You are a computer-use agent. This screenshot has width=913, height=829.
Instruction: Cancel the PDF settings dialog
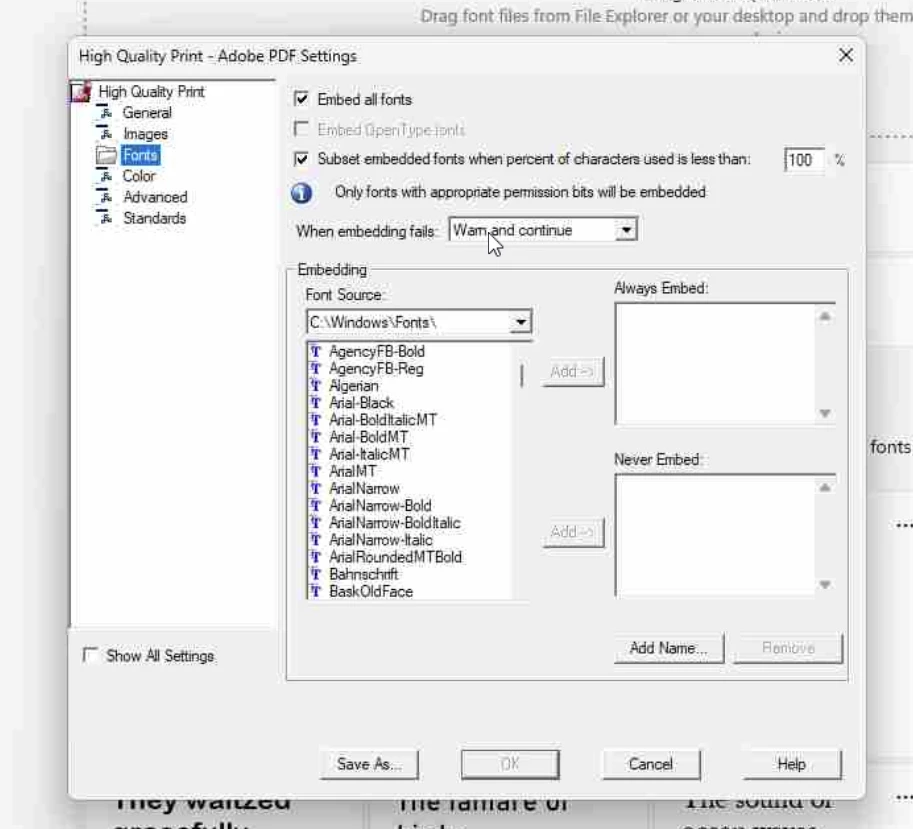tap(651, 764)
